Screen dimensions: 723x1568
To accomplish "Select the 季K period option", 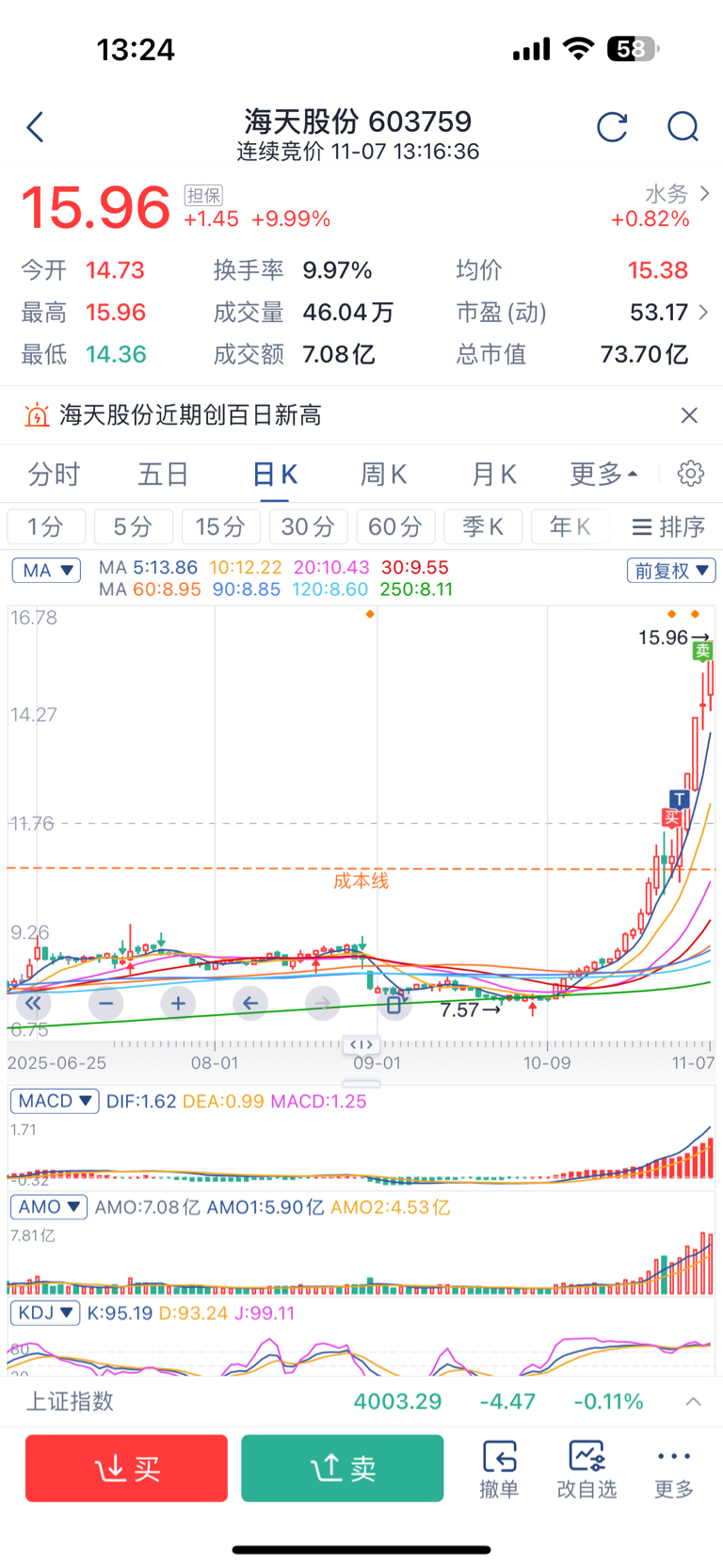I will [x=483, y=526].
